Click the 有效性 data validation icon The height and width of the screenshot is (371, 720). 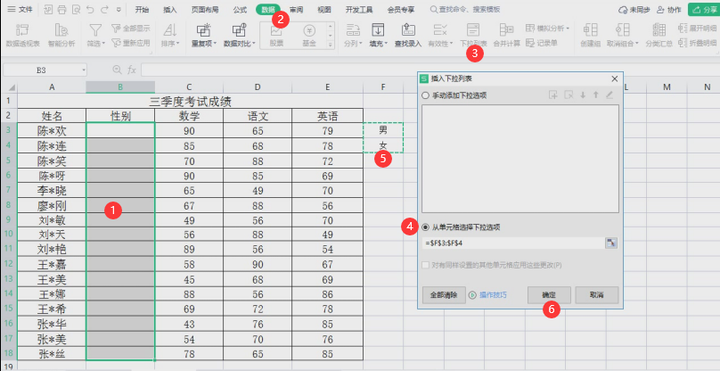pos(440,30)
